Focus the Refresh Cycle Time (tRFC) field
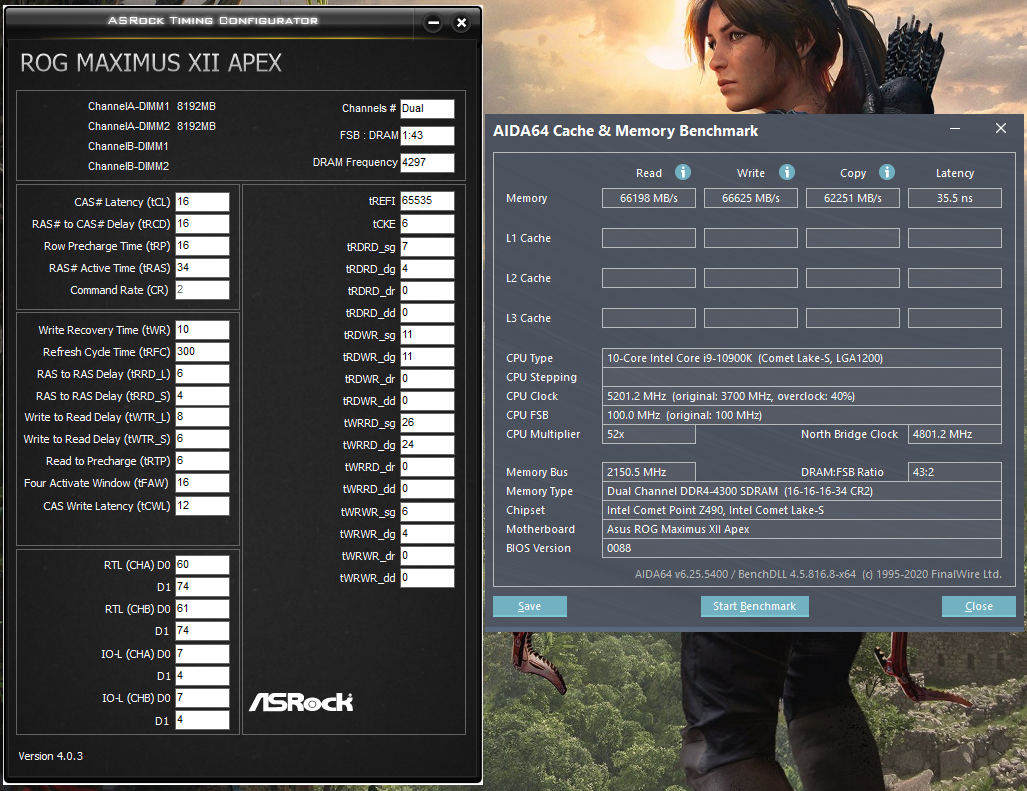The image size is (1027, 791). [202, 352]
